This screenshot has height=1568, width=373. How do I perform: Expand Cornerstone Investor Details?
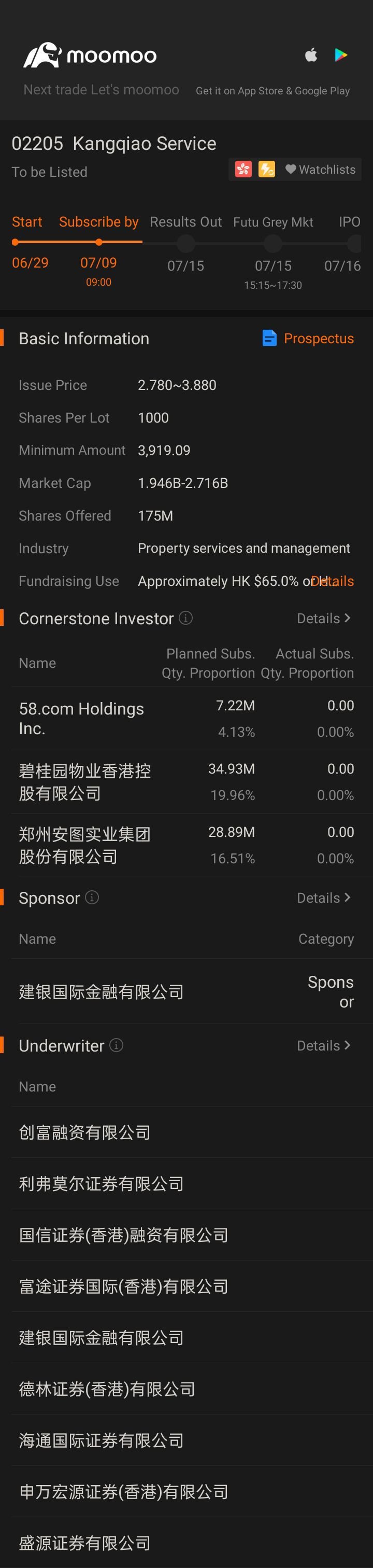[x=323, y=619]
